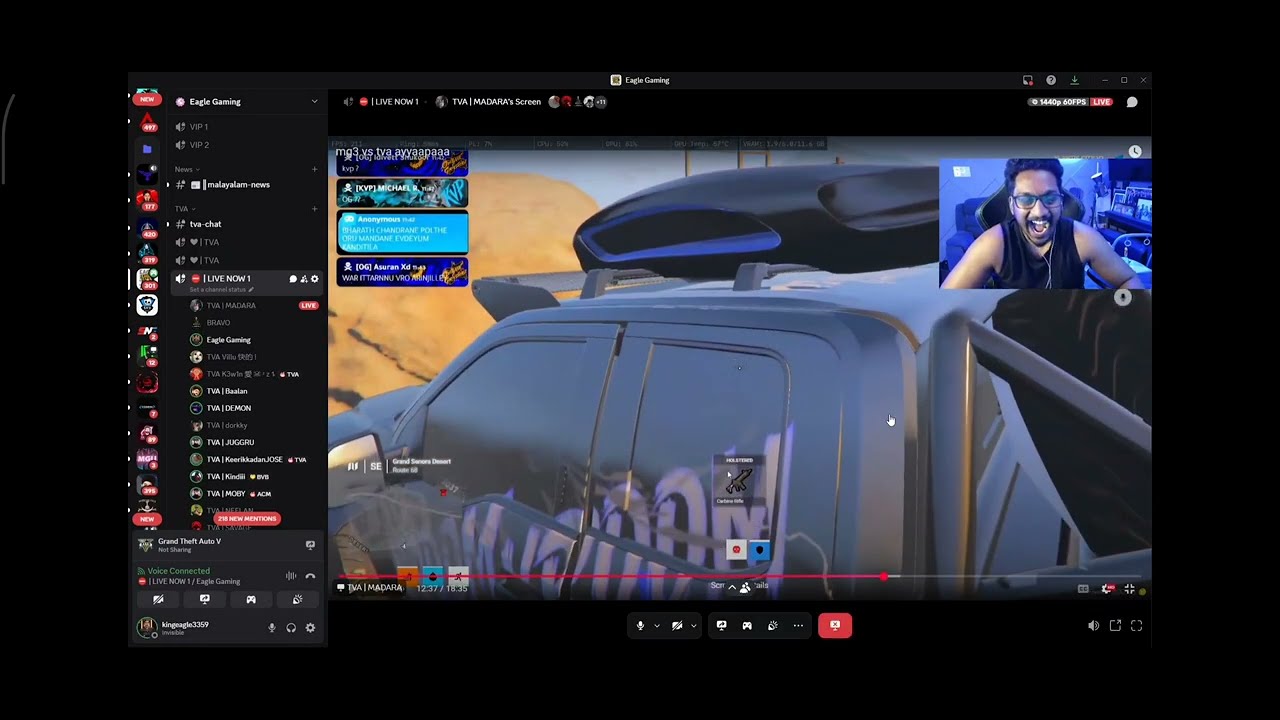Exit full screen inside the video player
Screen dimensions: 1280x720
(1130, 589)
